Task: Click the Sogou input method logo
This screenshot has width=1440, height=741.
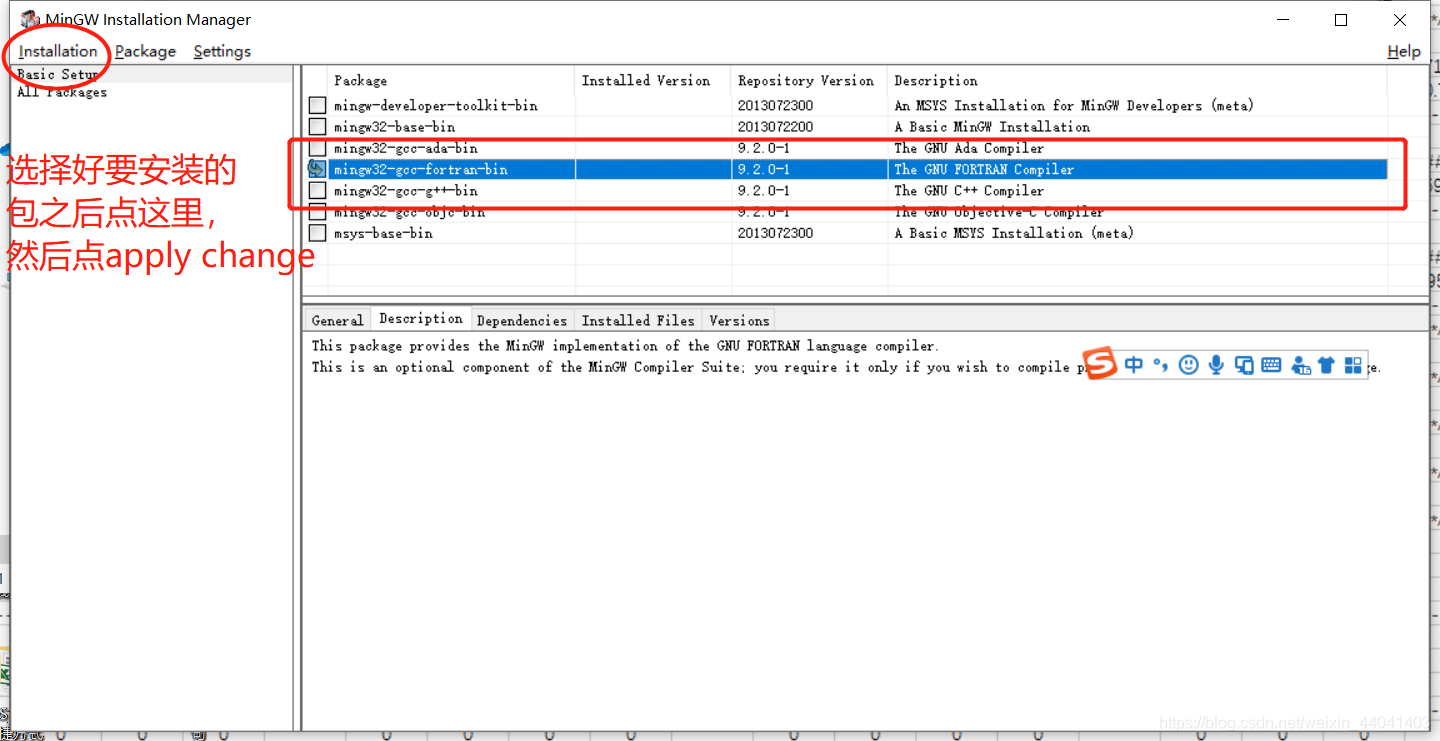Action: pos(1101,364)
